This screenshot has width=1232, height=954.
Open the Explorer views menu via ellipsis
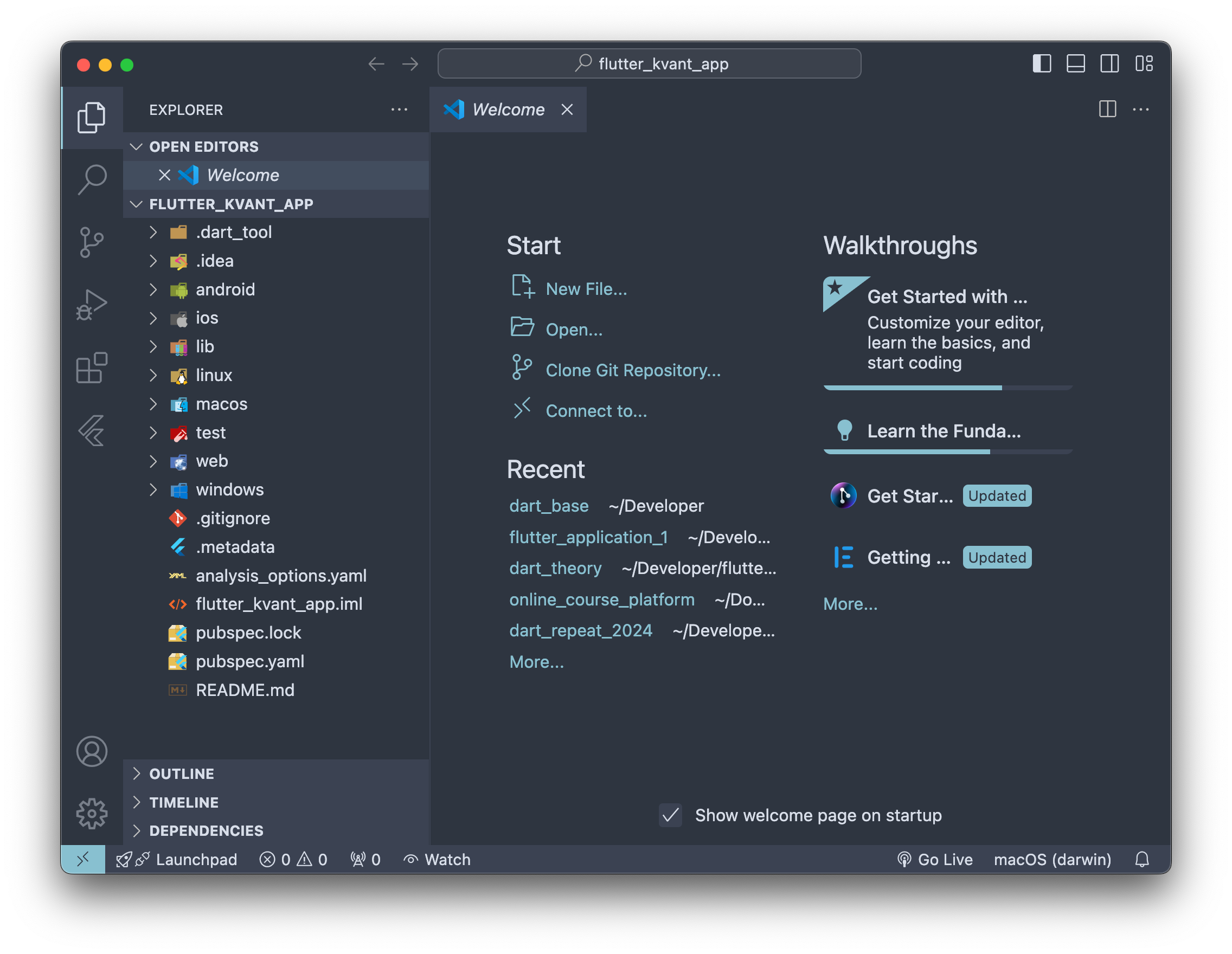pos(400,109)
